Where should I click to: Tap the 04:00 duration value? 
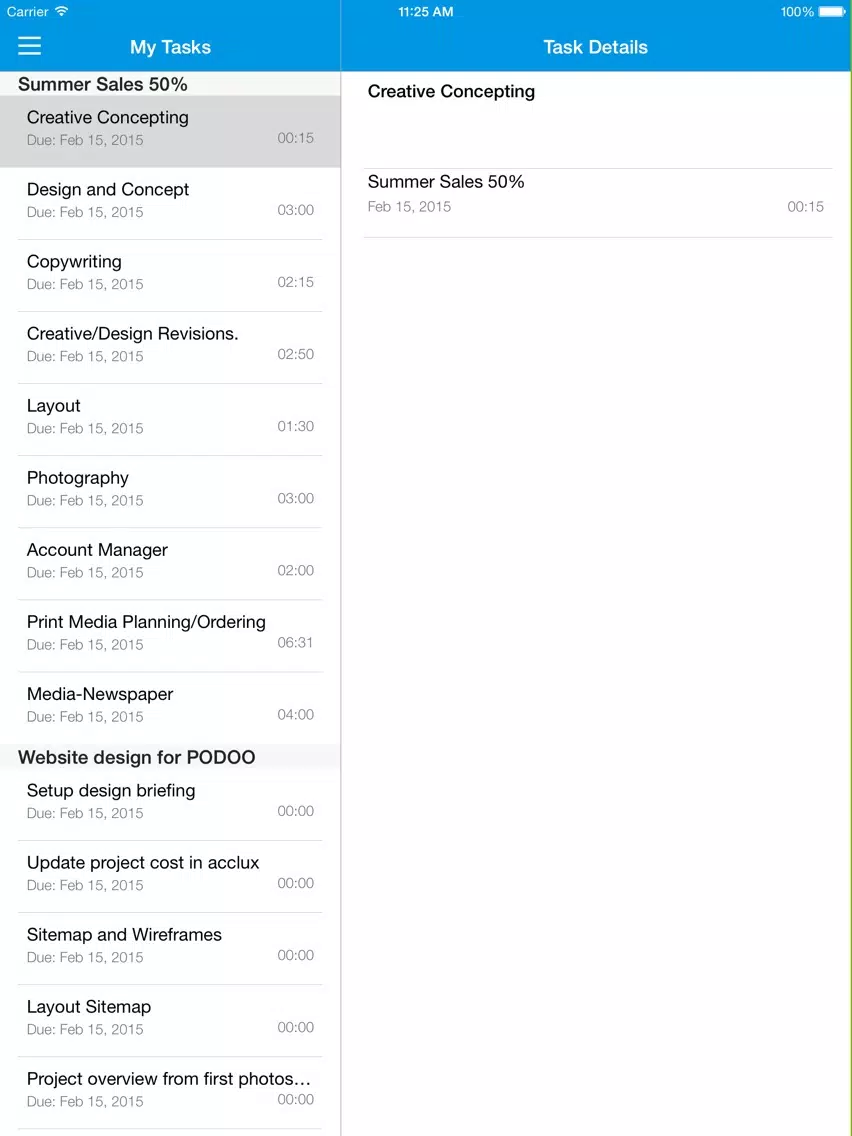[x=296, y=714]
